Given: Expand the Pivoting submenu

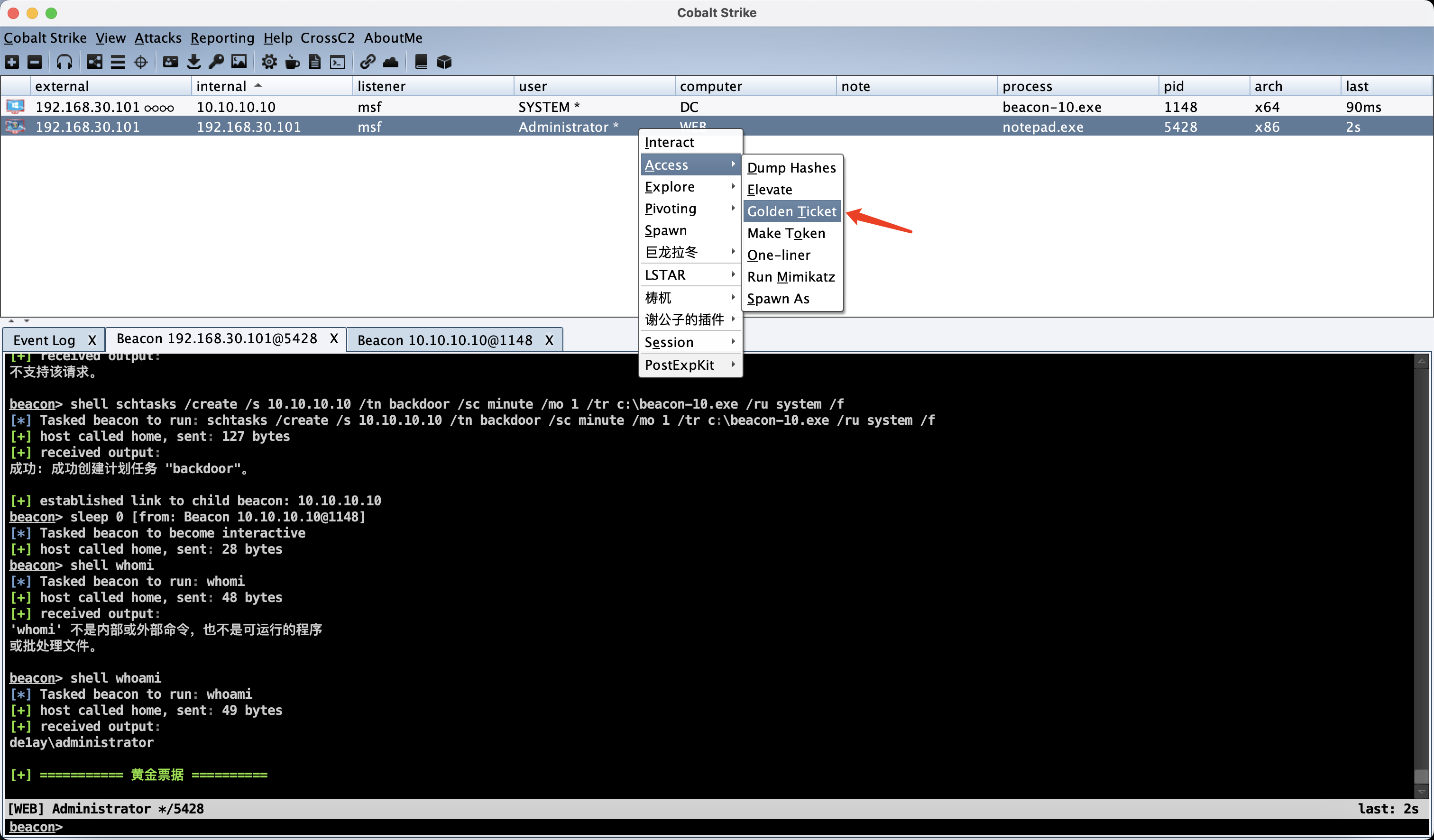Looking at the screenshot, I should pyautogui.click(x=691, y=208).
